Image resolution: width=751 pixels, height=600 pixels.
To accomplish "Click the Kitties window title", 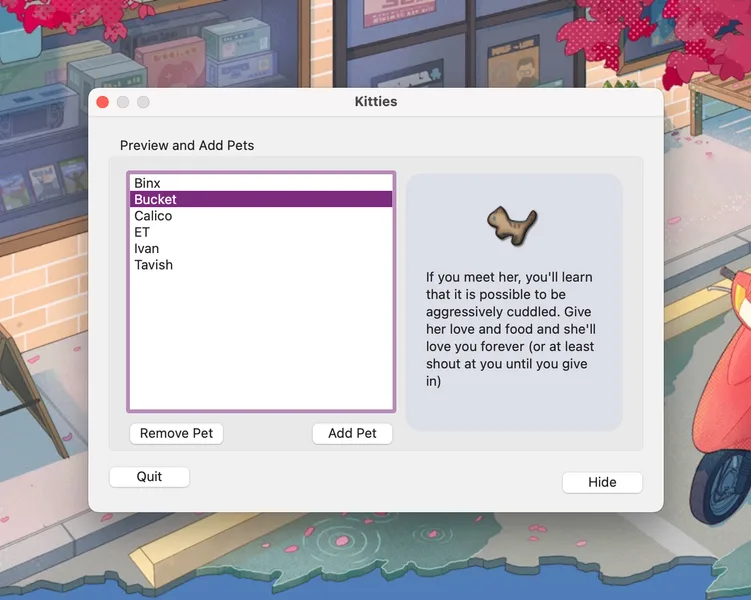I will point(376,102).
